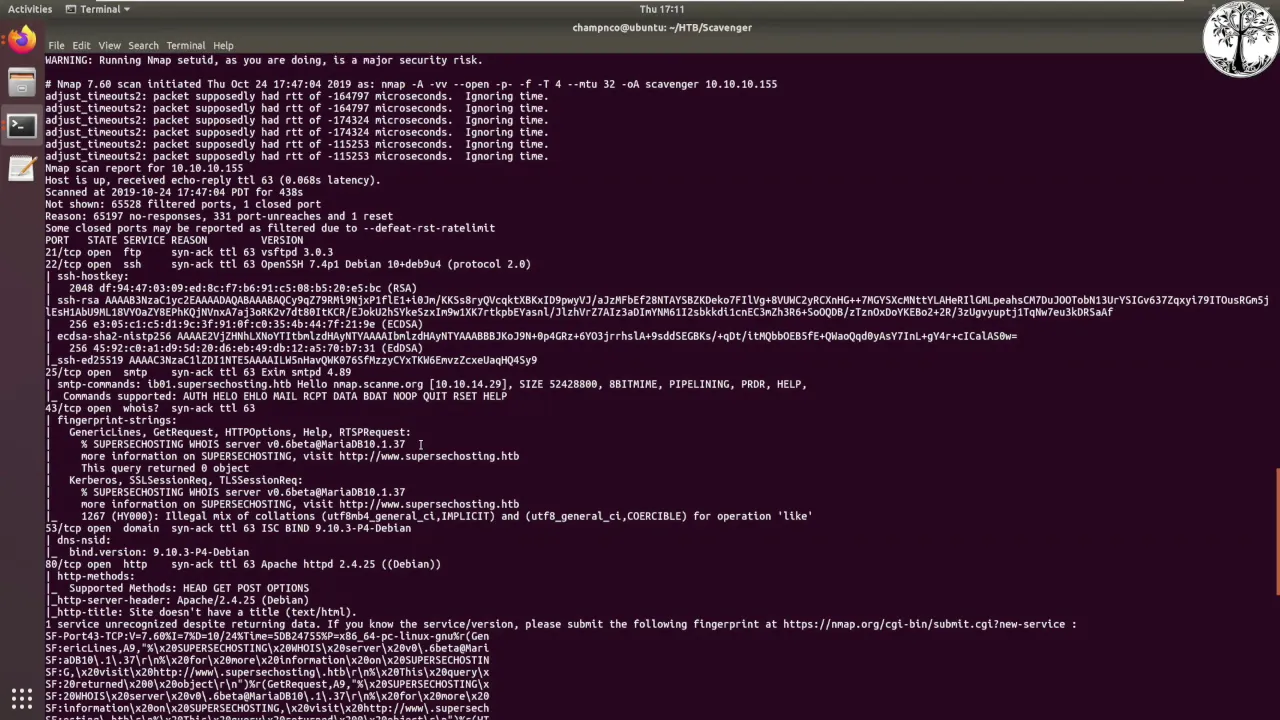Click 'Kerberos, SSLSessionReq, TLSSessionReq:' line

186,480
